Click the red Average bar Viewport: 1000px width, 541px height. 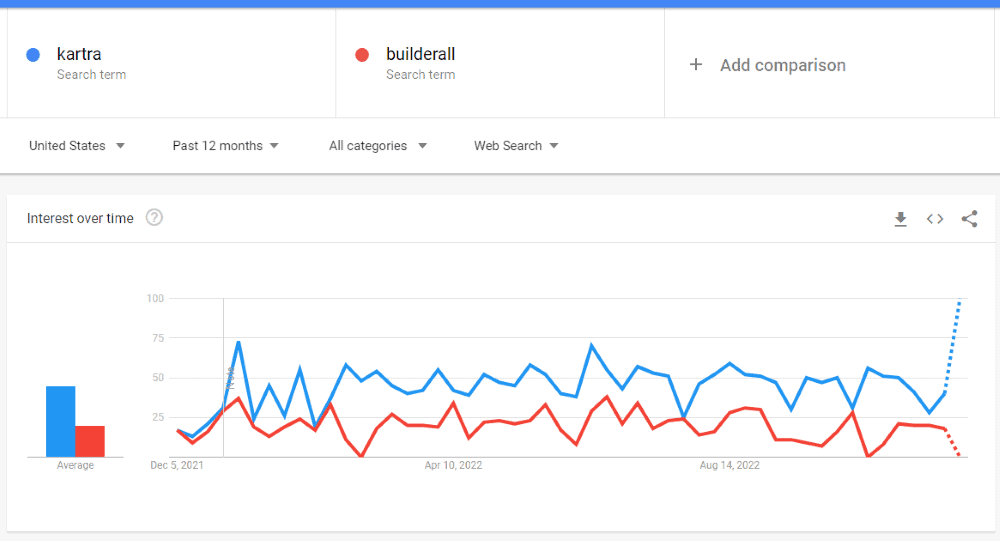(90, 441)
